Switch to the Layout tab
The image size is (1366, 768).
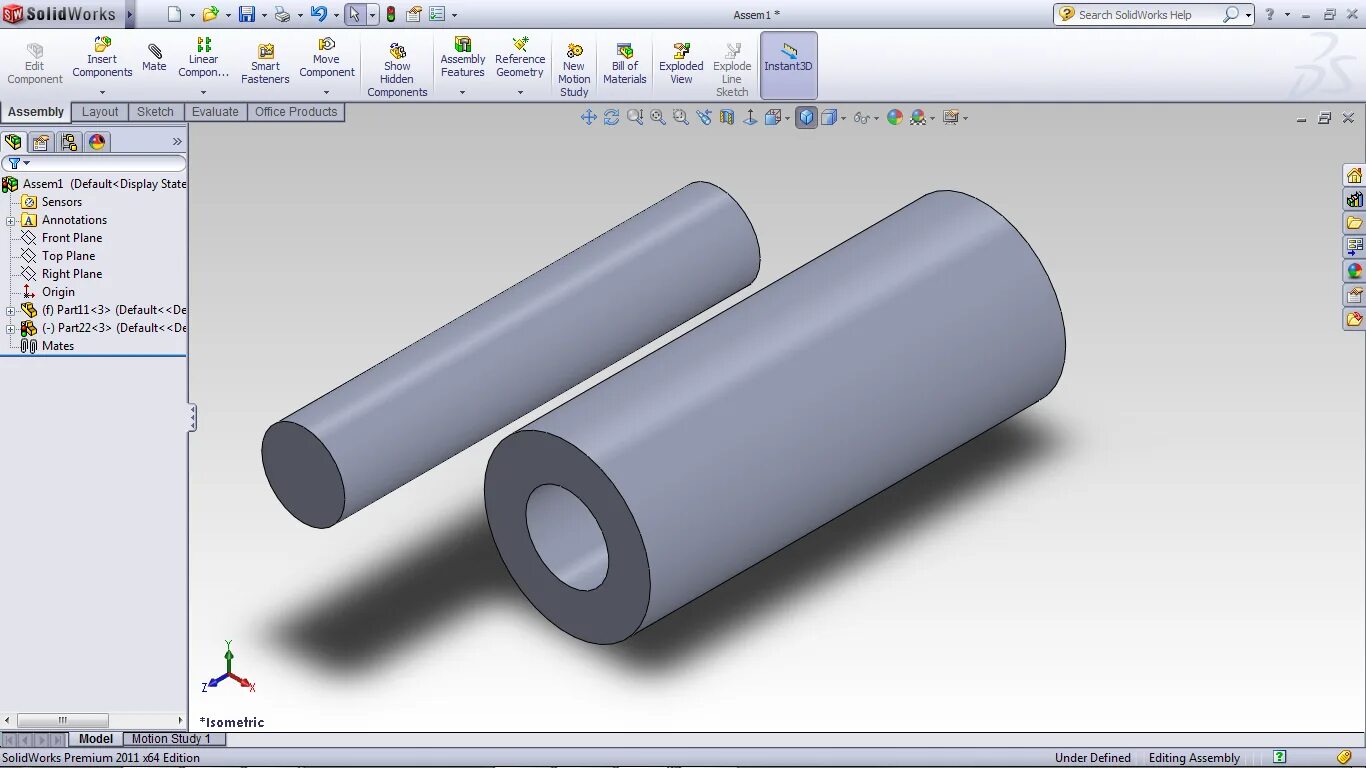click(x=100, y=112)
